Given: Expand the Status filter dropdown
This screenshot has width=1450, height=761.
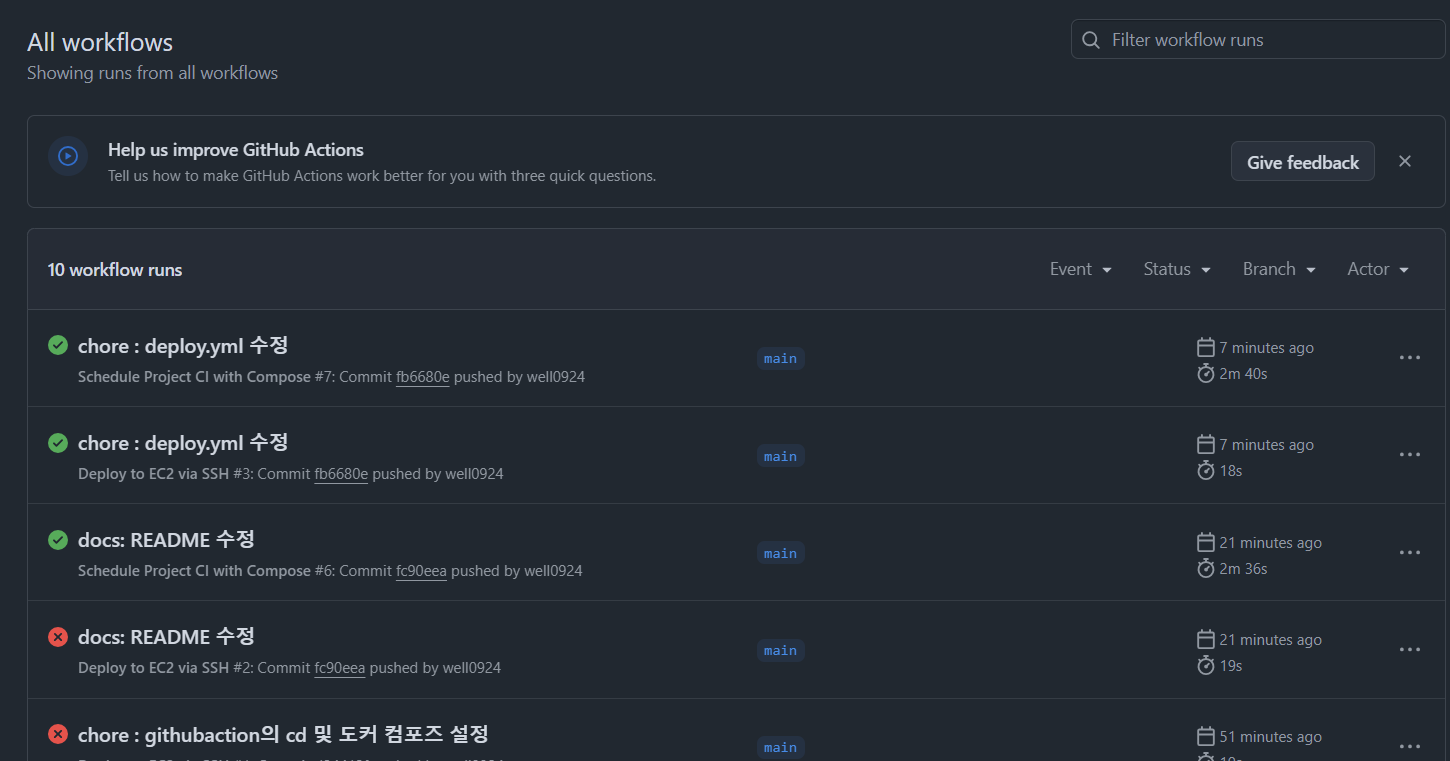Looking at the screenshot, I should click(x=1177, y=269).
